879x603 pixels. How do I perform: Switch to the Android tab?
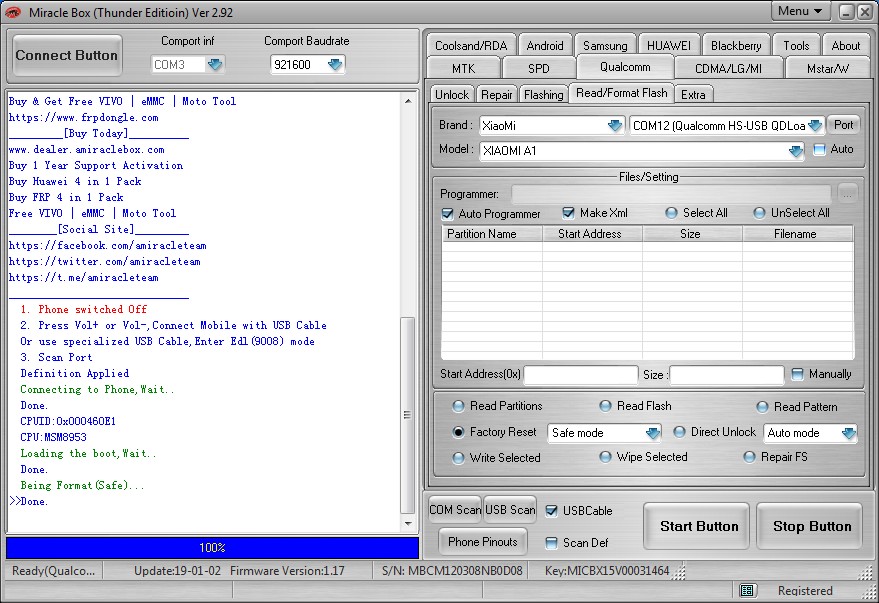pos(545,45)
